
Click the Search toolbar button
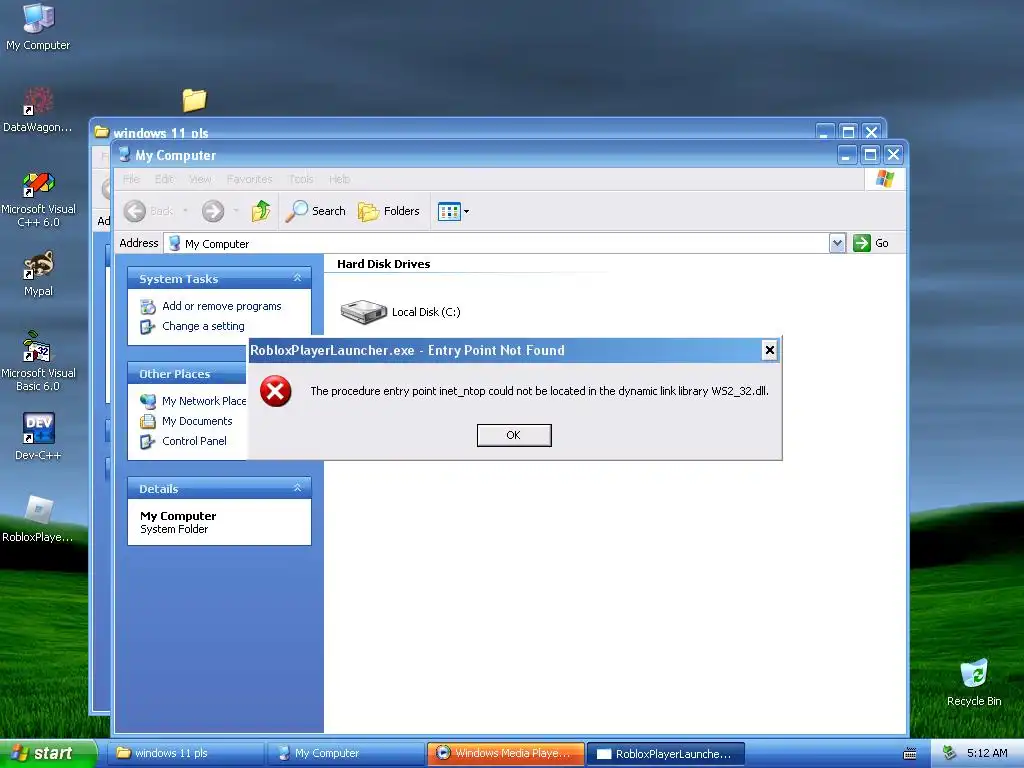tap(316, 211)
